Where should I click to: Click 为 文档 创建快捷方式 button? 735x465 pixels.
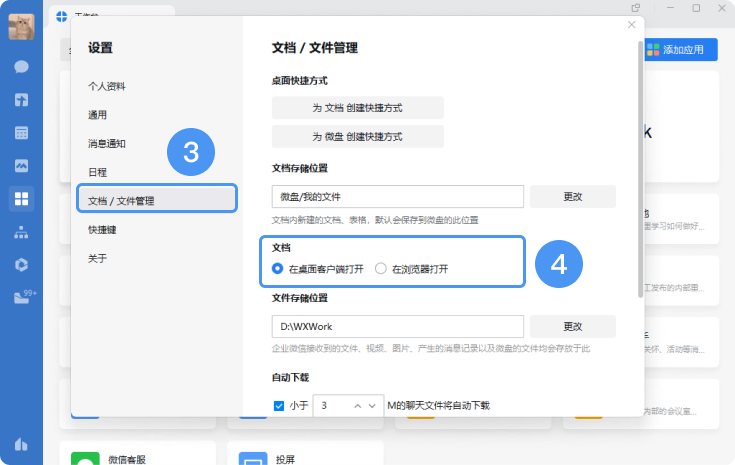tap(357, 107)
